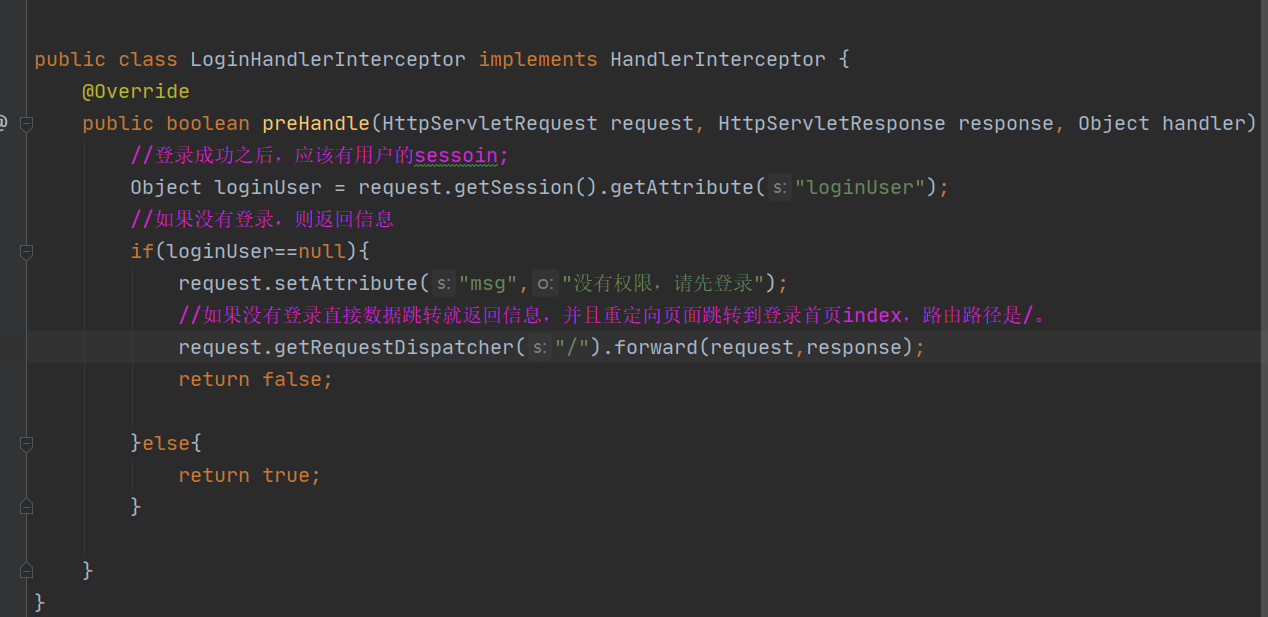Click the HttpServletResponse parameter type
The width and height of the screenshot is (1268, 617).
point(832,123)
